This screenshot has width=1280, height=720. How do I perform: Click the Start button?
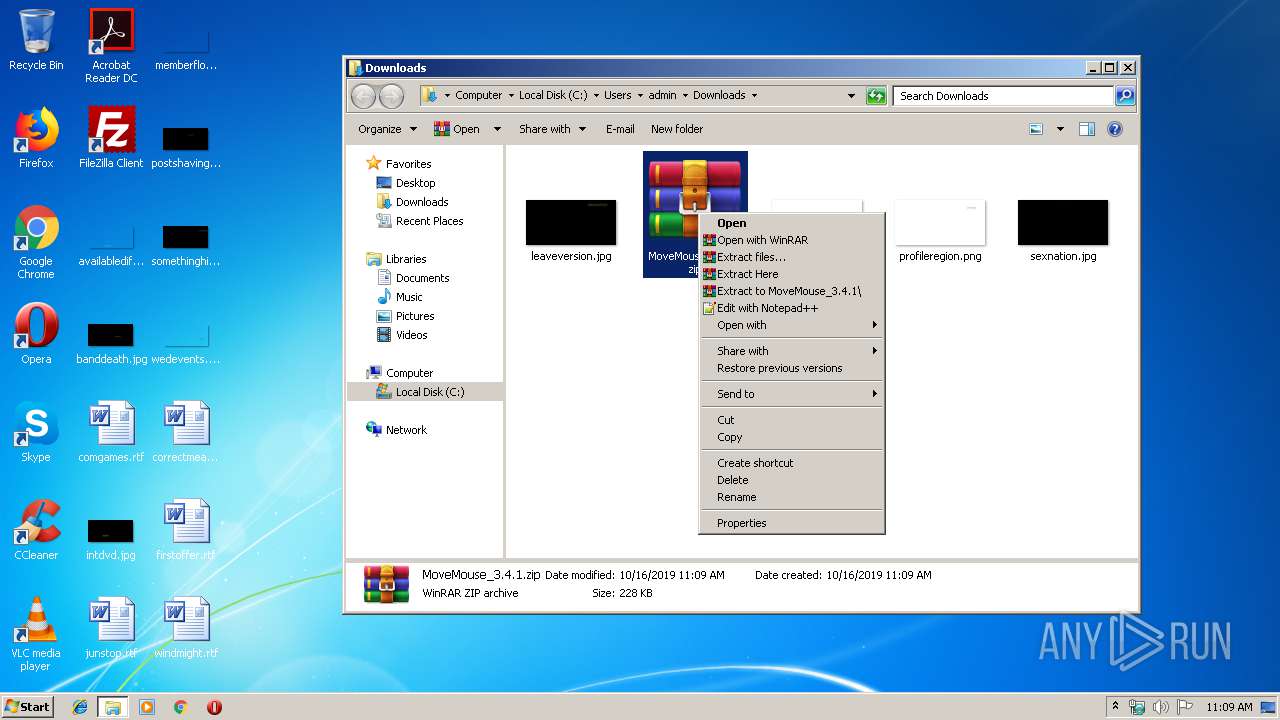tap(27, 706)
